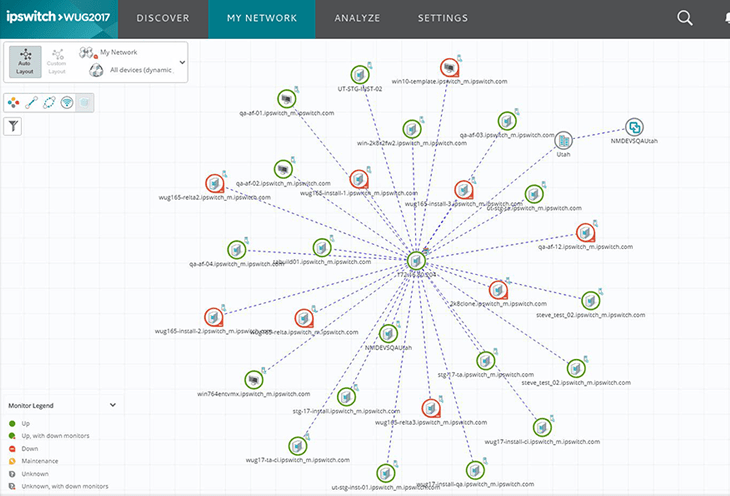Select the Utah building group node
Viewport: 730px width, 496px height.
click(x=563, y=140)
